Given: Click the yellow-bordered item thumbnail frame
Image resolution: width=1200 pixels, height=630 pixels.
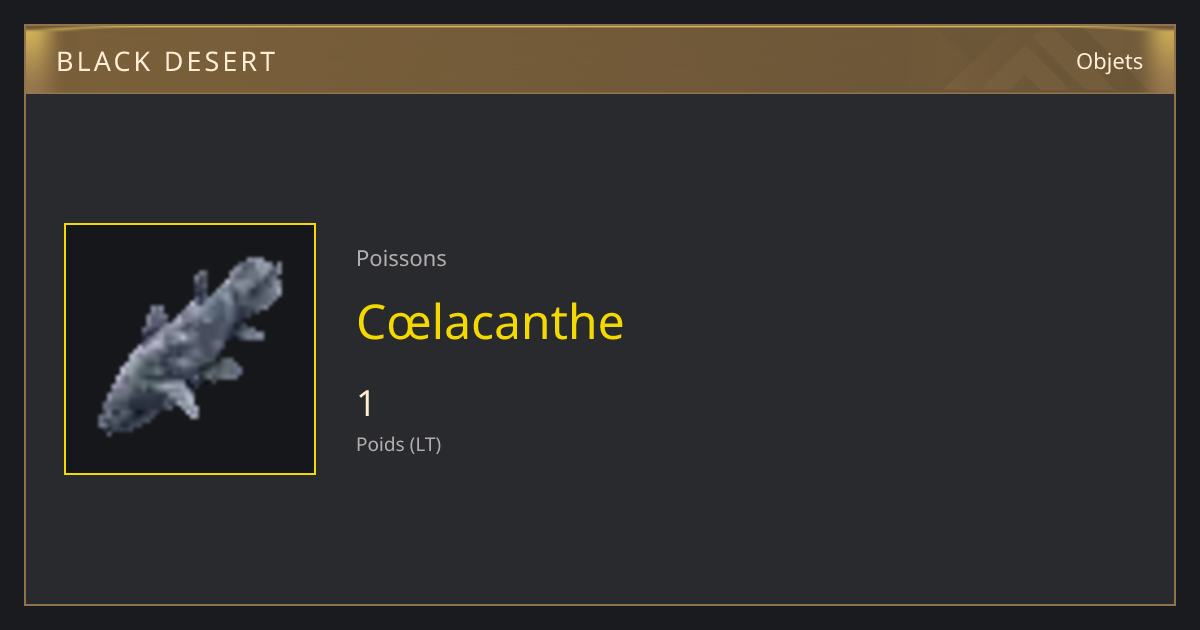Looking at the screenshot, I should (190, 349).
